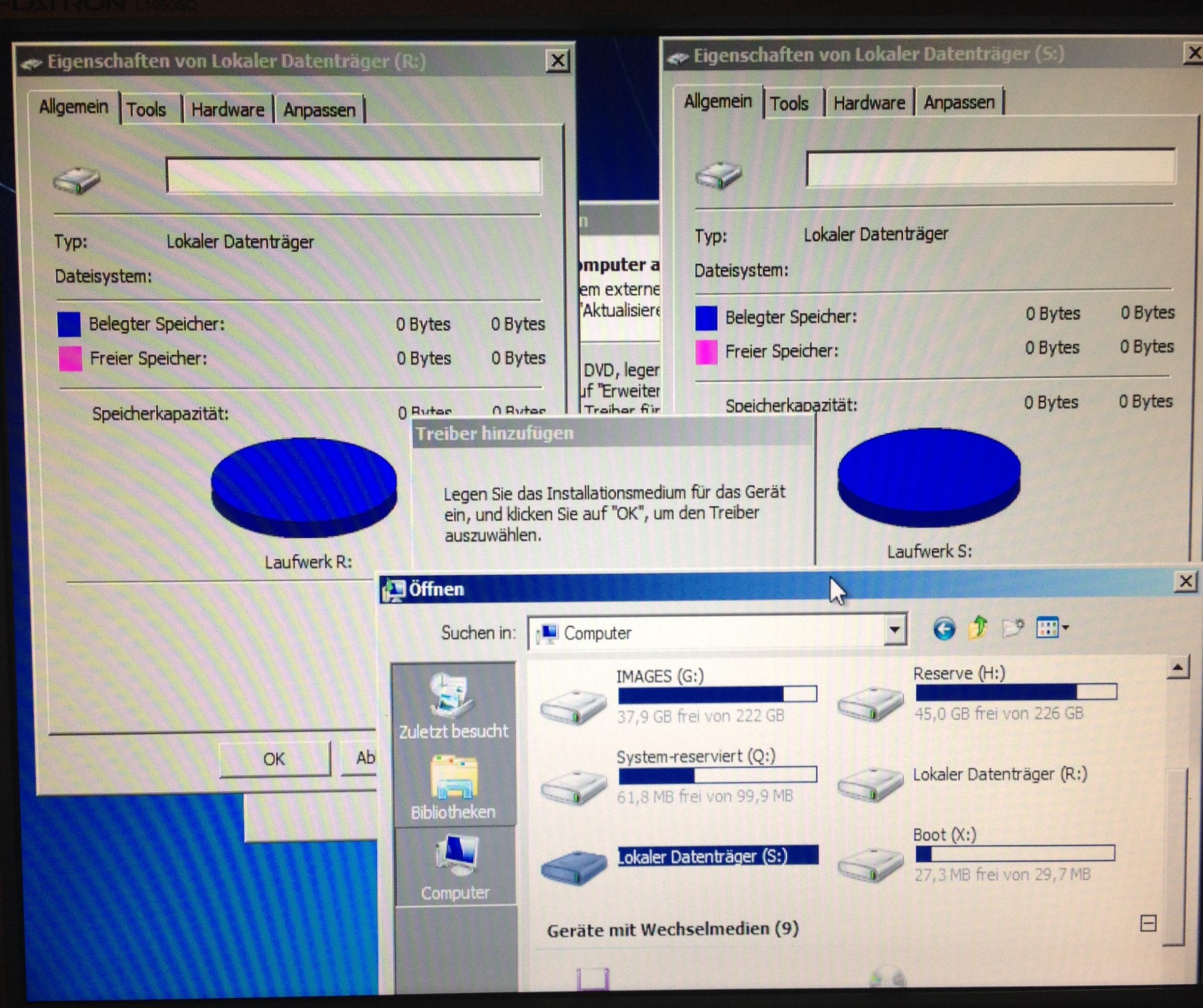
Task: Click the IMAGES (G:) capacity bar
Action: click(717, 694)
